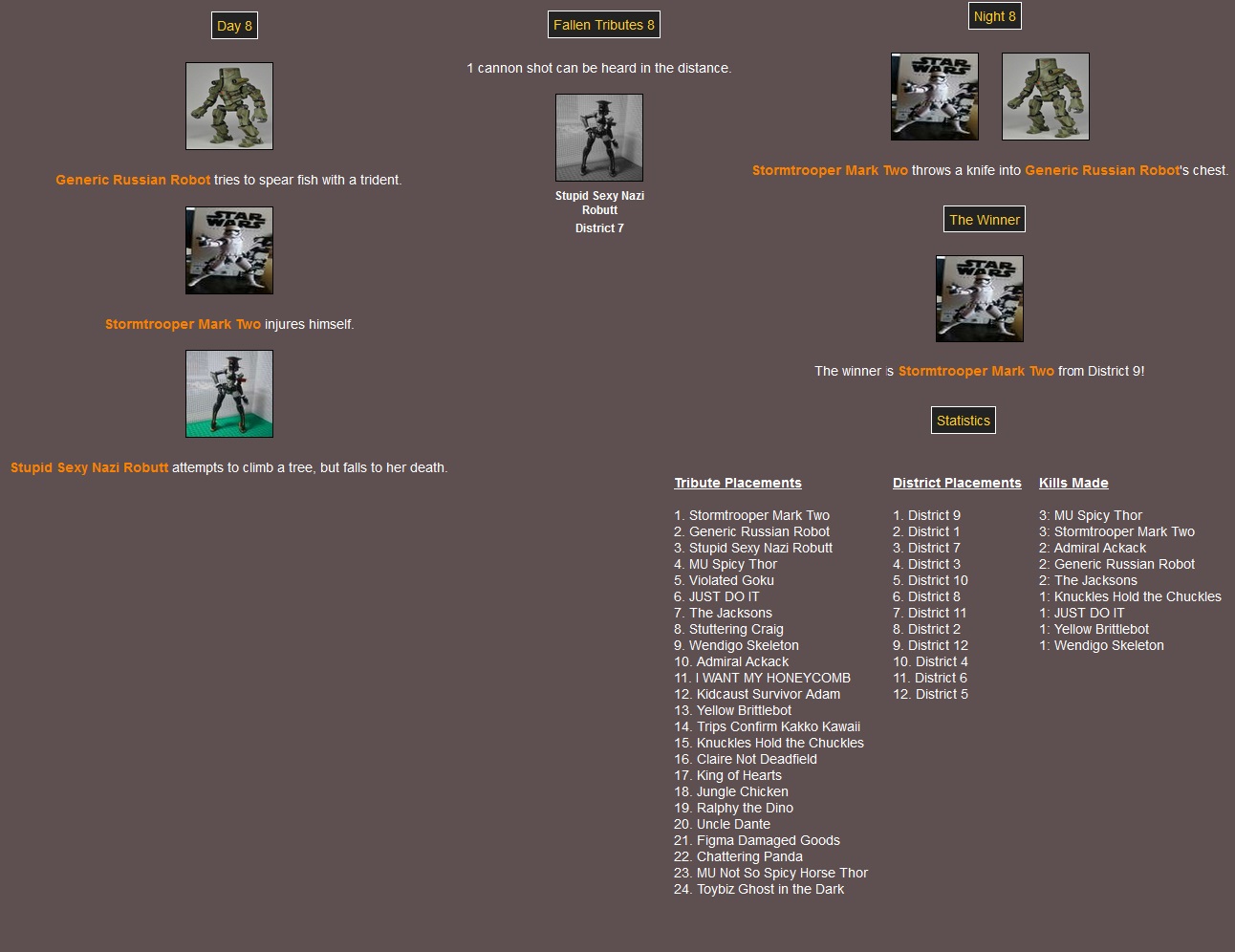Select '13. Yellow Brittlebot' placement row

click(x=732, y=710)
